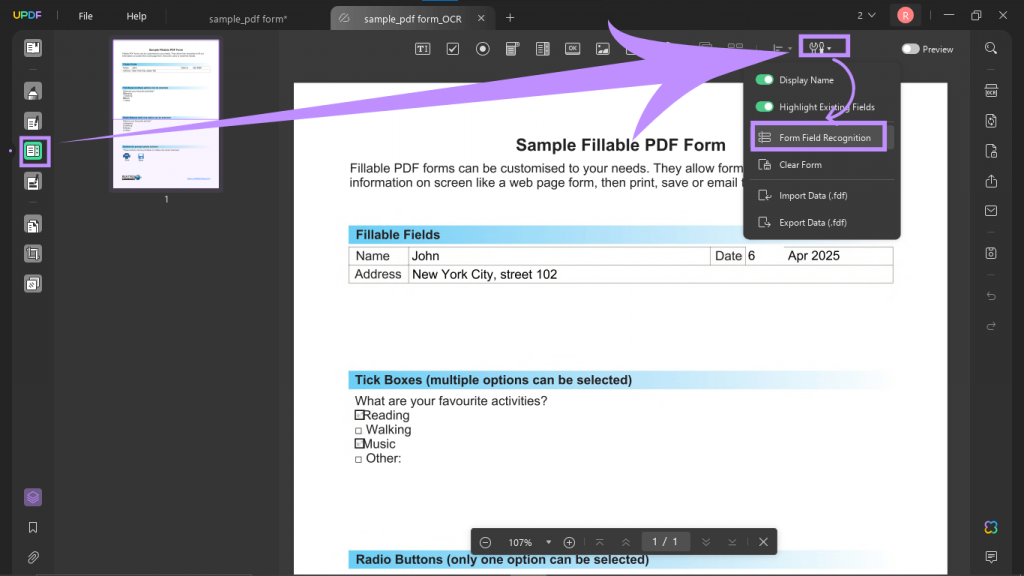Expand the align fields dropdown arrow

[x=790, y=49]
